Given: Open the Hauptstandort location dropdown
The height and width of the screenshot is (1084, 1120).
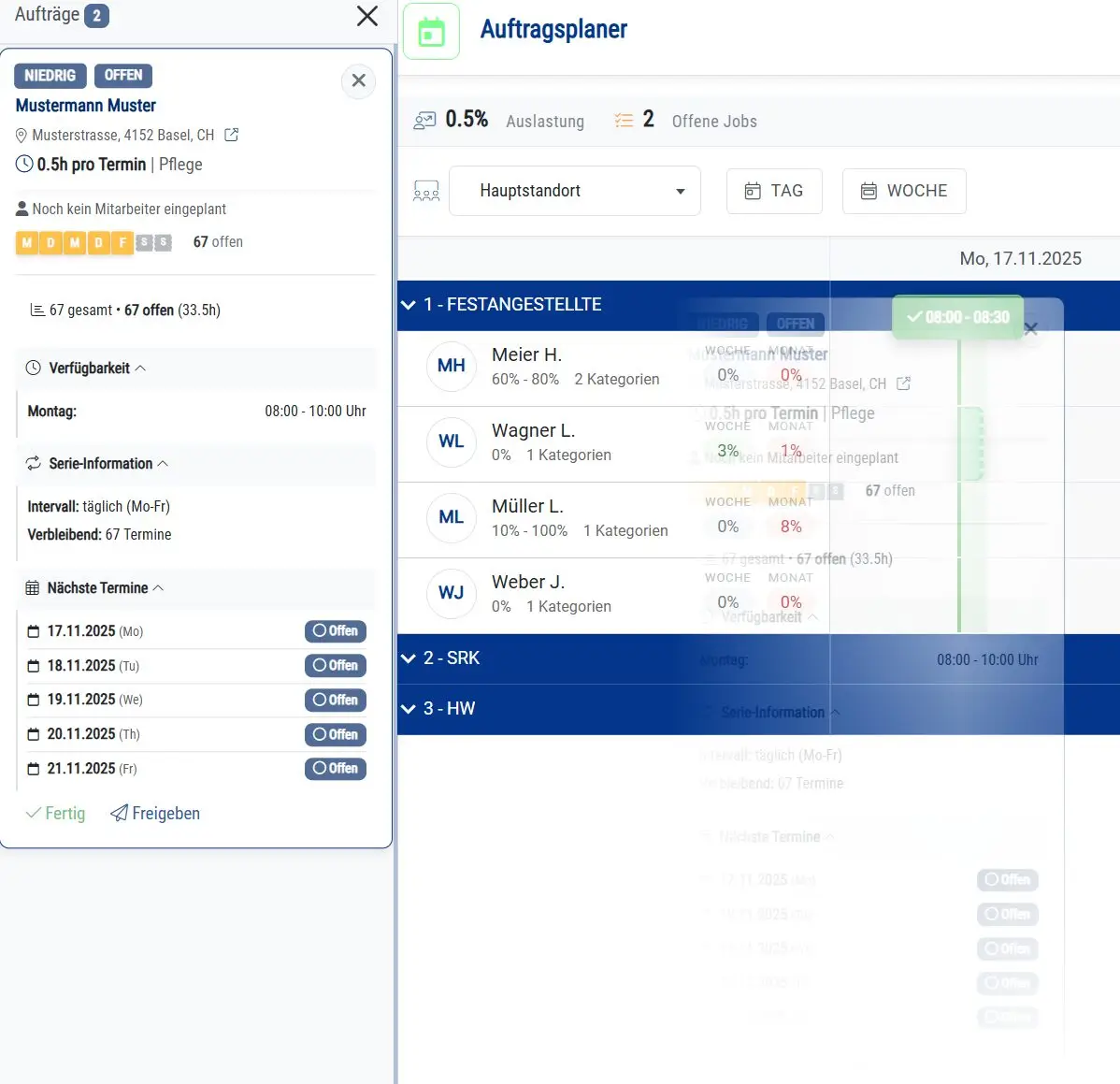Looking at the screenshot, I should [x=574, y=191].
